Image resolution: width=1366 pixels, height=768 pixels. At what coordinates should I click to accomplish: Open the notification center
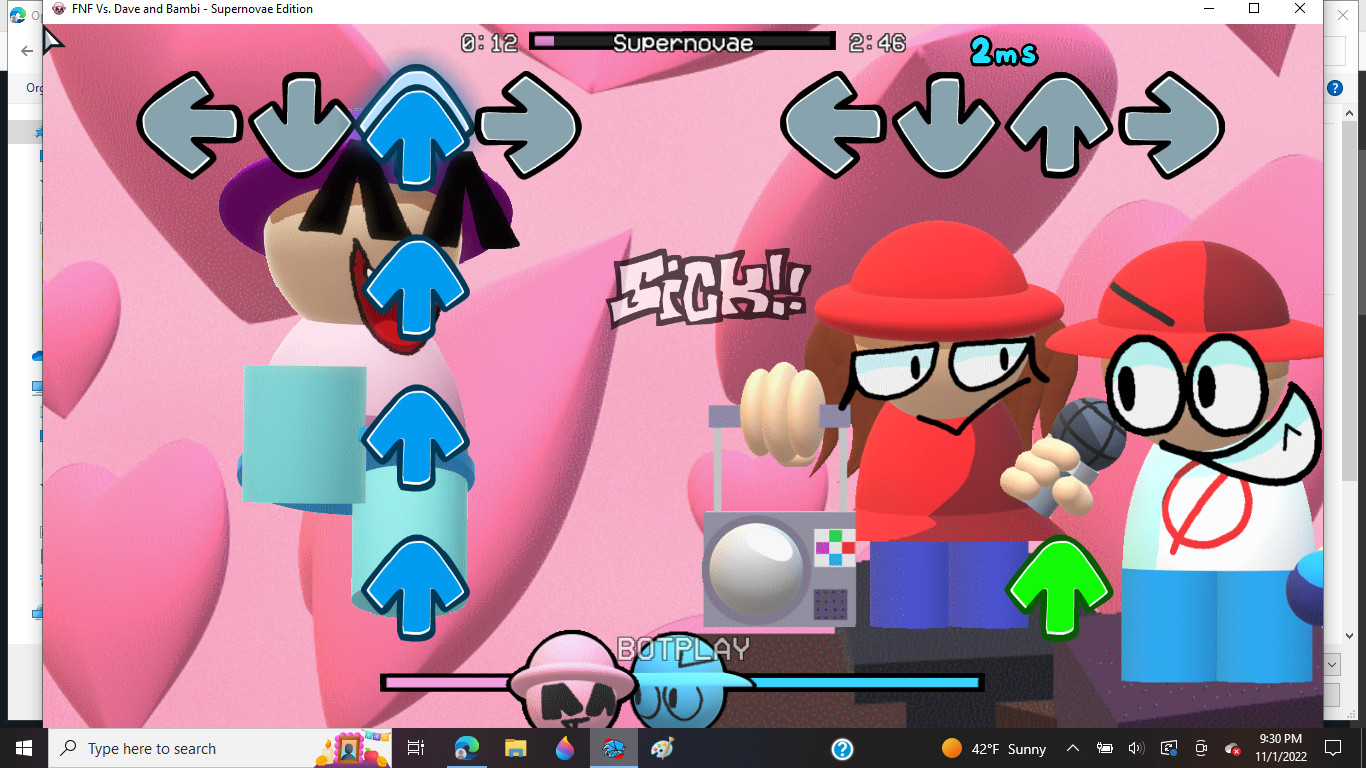tap(1332, 748)
